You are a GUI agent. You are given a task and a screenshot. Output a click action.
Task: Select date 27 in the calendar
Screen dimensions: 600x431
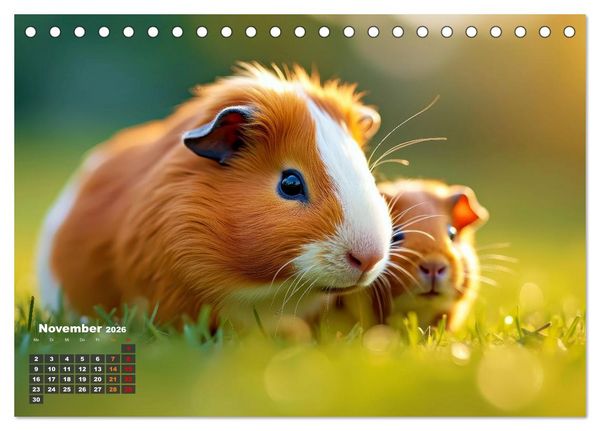pyautogui.click(x=98, y=389)
